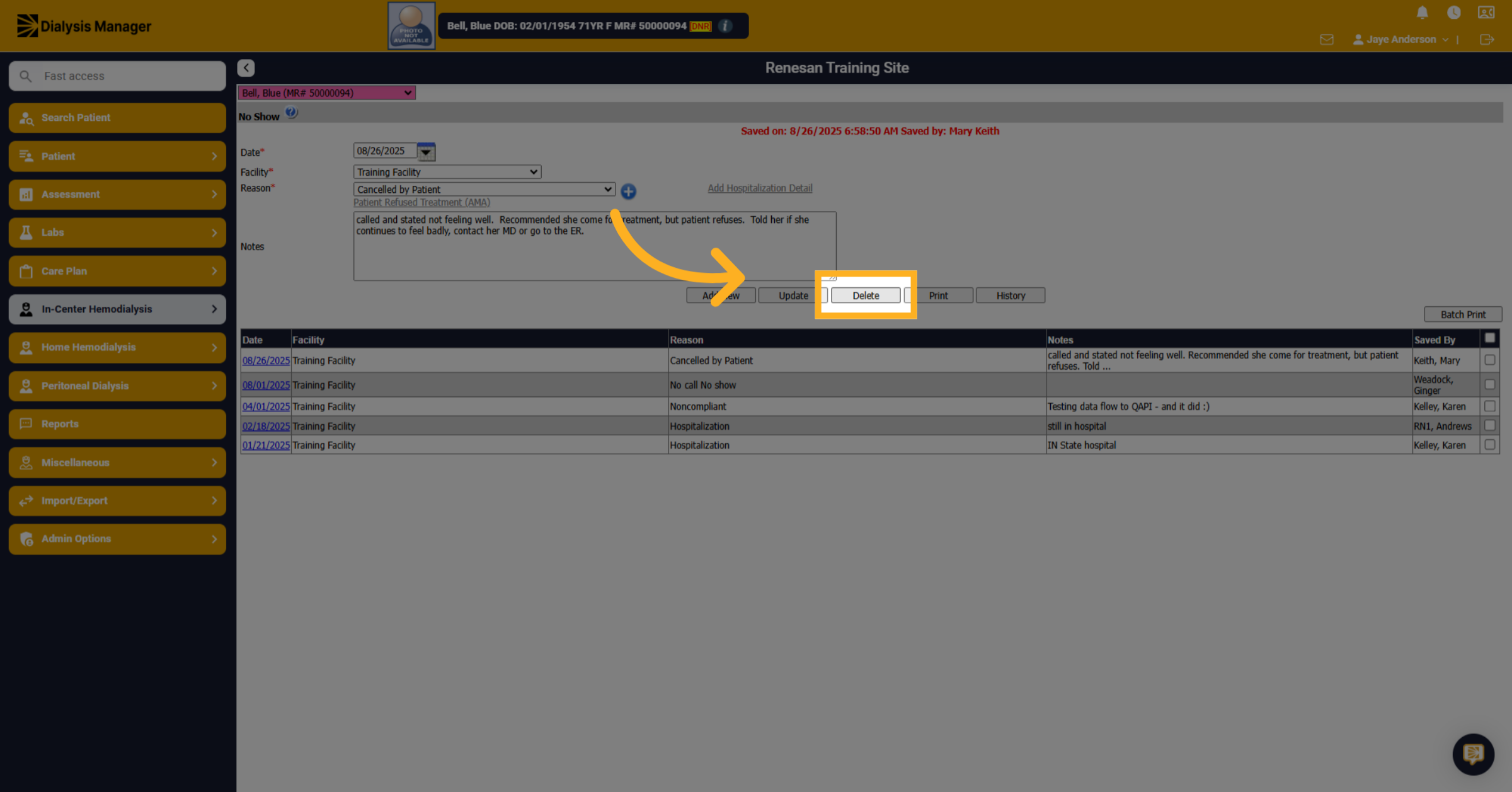Click the Dialysis Manager logo
Screen dimensions: 1512x792
coord(84,26)
